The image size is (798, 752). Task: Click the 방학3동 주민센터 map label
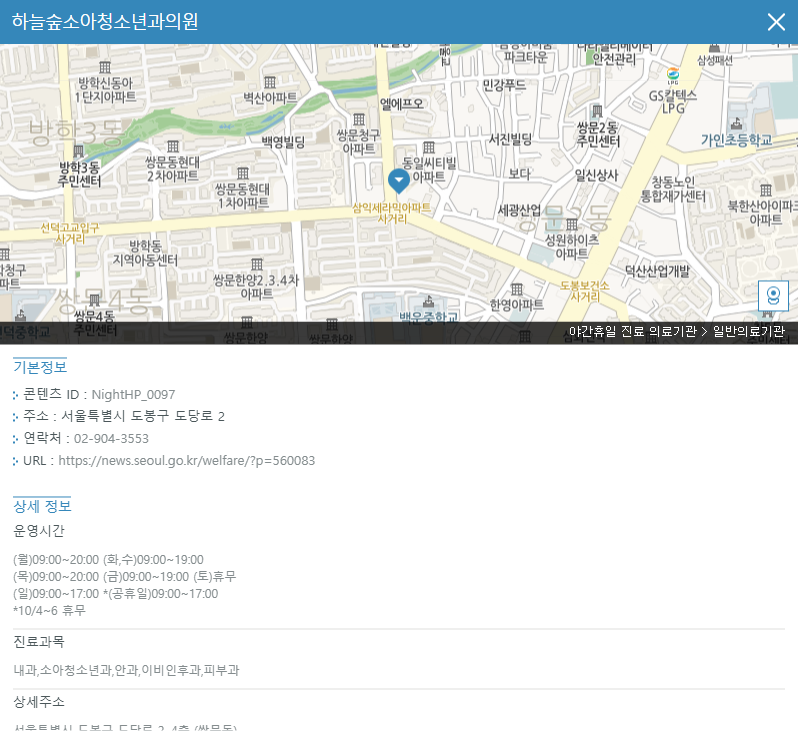[79, 175]
